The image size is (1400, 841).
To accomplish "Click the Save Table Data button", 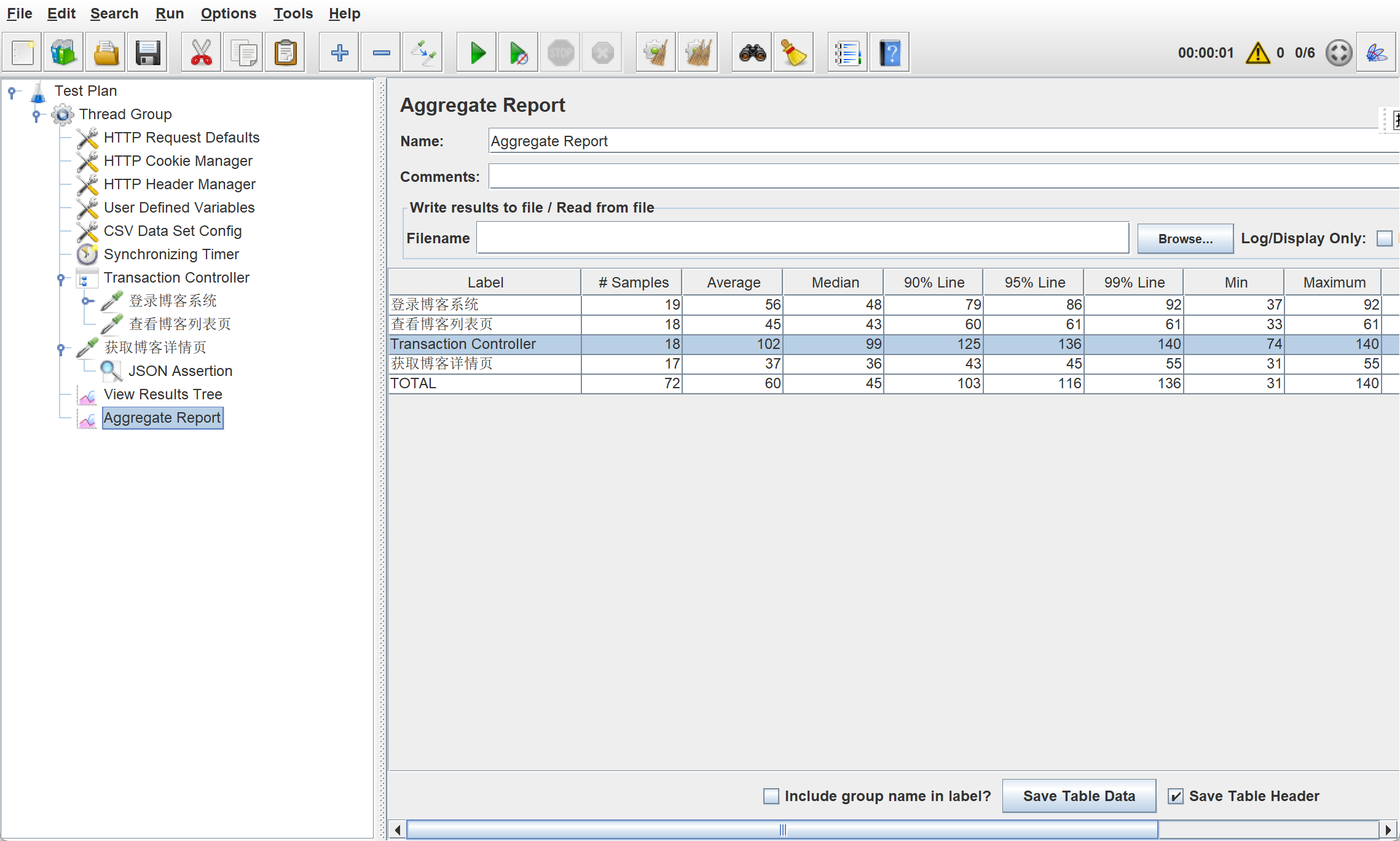I will tap(1079, 796).
